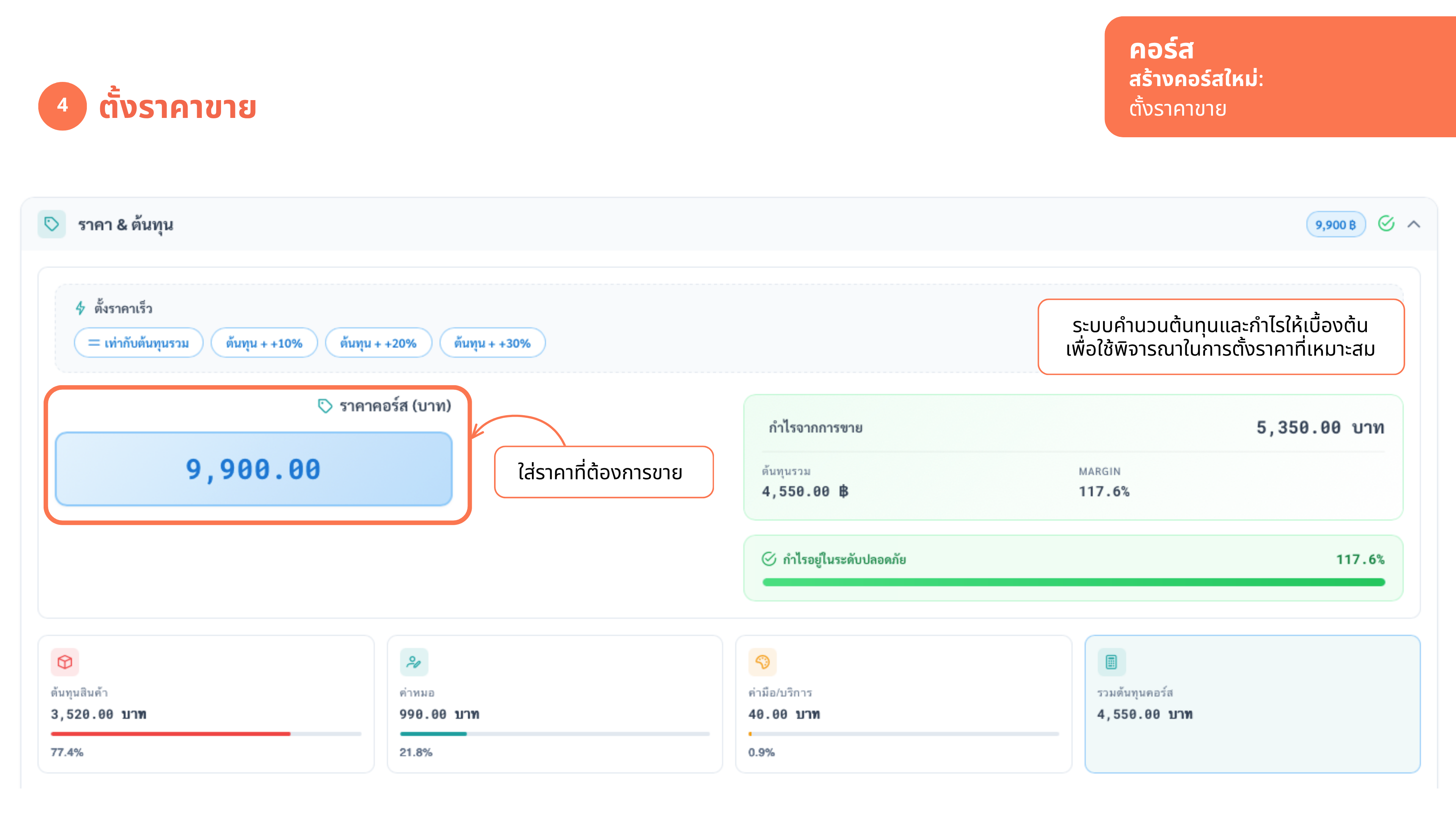Click the green safe-profit progress bar
The height and width of the screenshot is (819, 1456).
(x=1073, y=582)
